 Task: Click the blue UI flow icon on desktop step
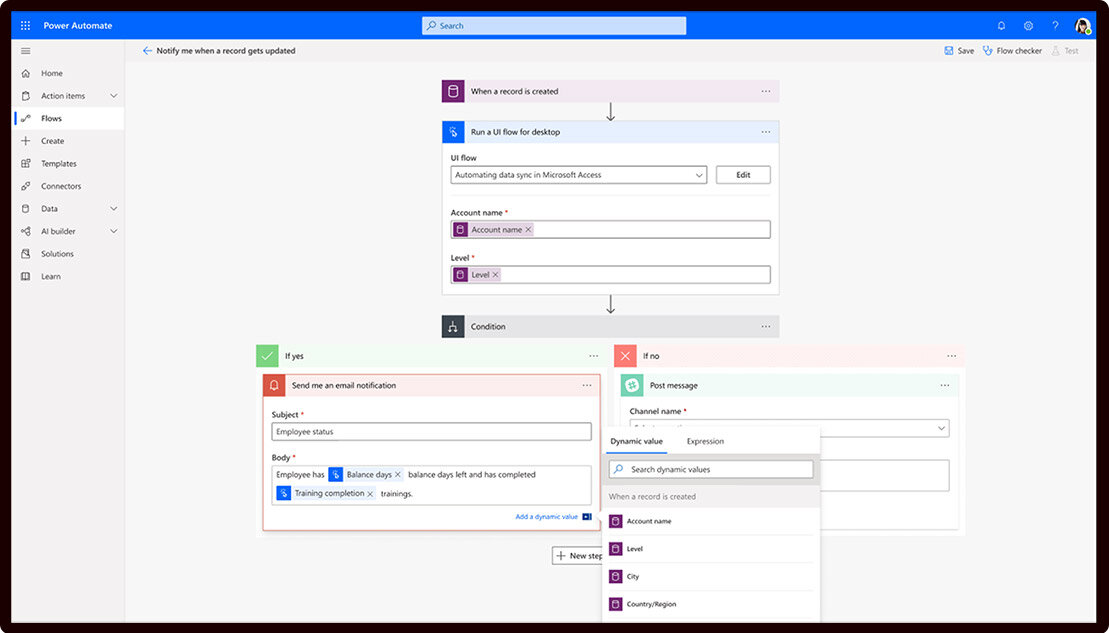[453, 132]
